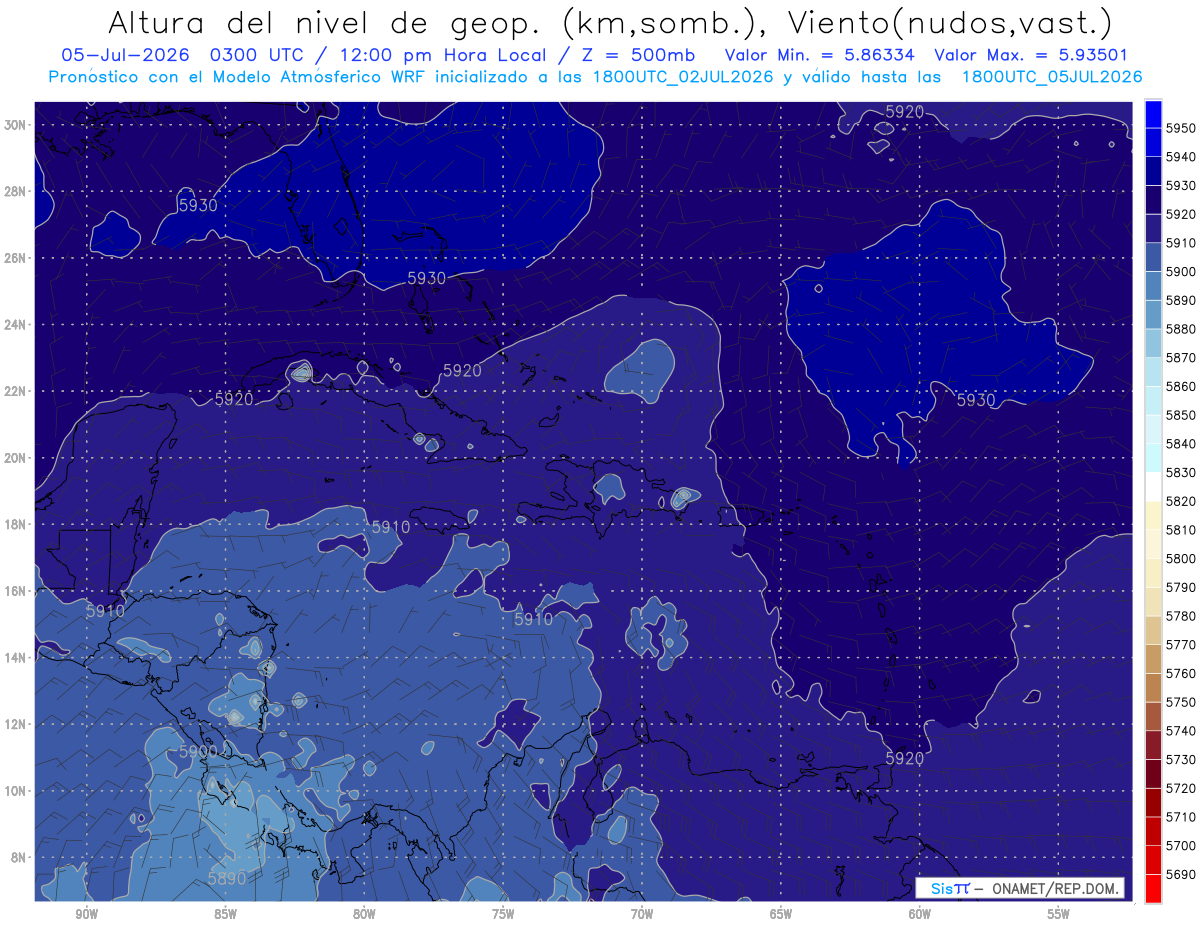Click the 5850 color scale label
1200x927 pixels.
(x=1182, y=415)
